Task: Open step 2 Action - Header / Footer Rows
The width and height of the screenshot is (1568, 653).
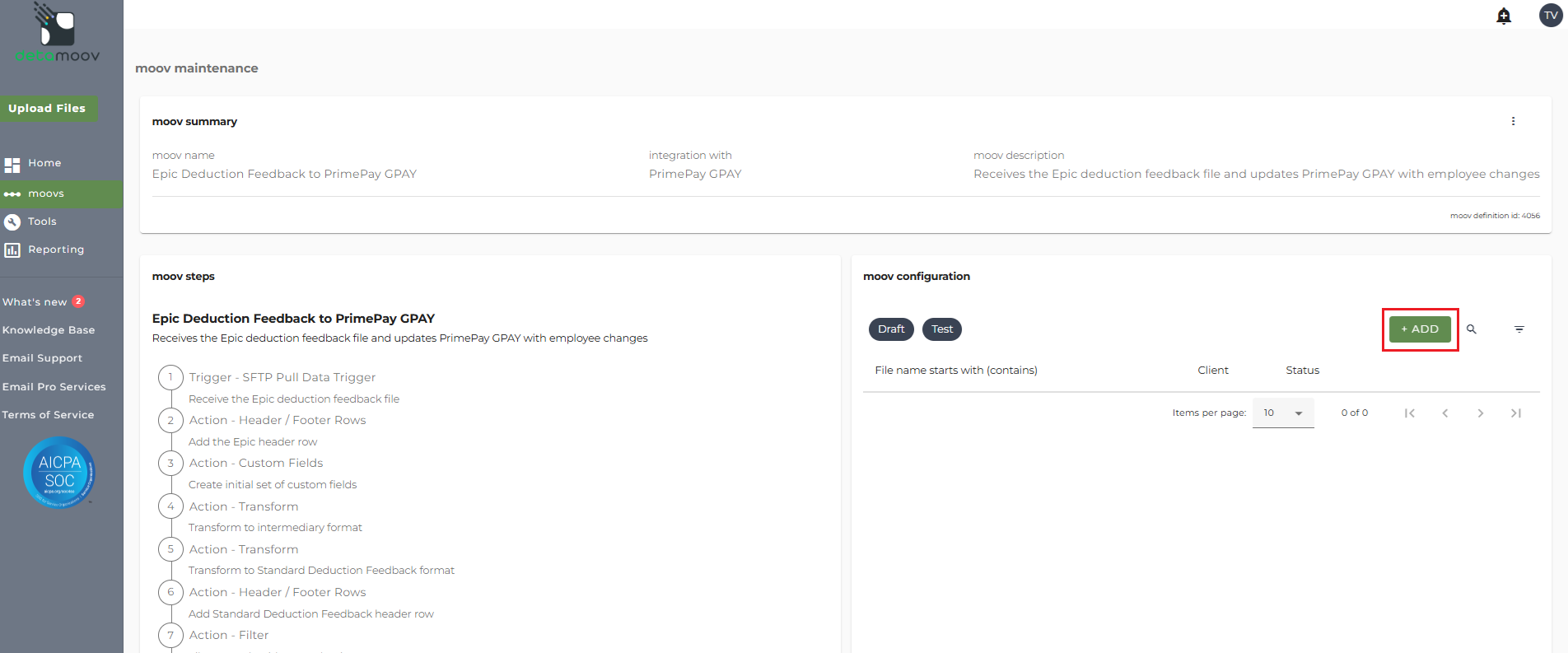Action: 278,420
